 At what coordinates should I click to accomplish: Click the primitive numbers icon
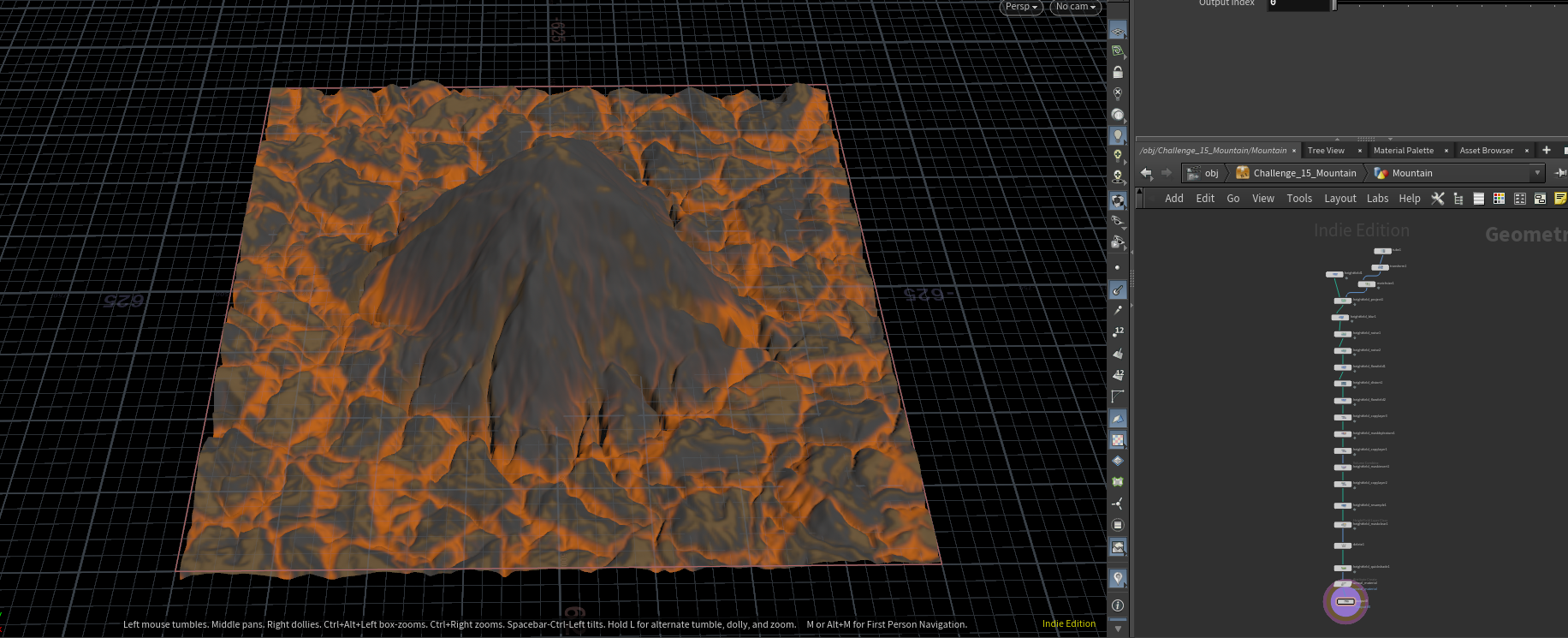click(x=1118, y=375)
